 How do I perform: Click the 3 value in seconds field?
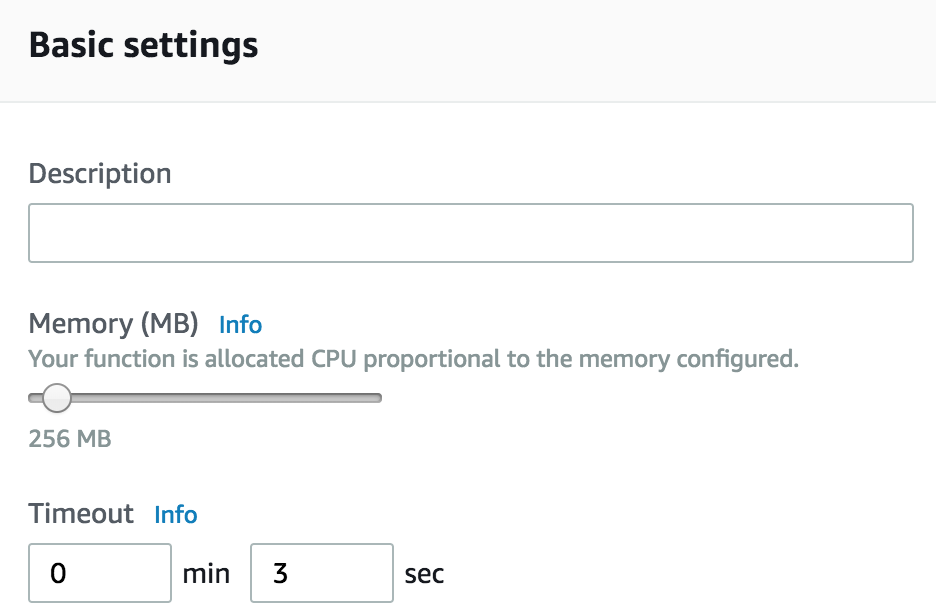tap(281, 573)
